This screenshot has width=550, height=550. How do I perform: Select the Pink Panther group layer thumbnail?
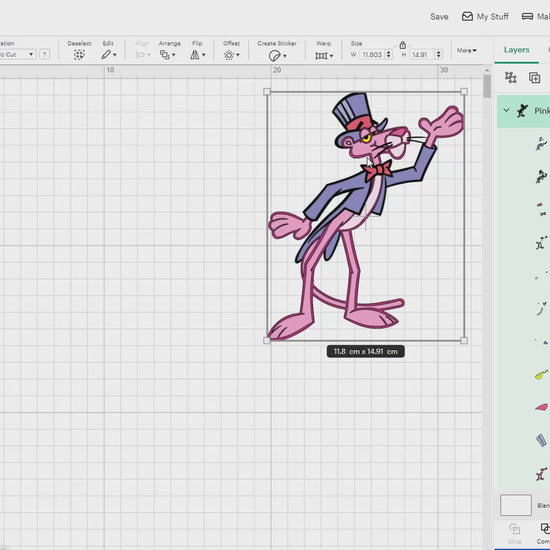522,110
